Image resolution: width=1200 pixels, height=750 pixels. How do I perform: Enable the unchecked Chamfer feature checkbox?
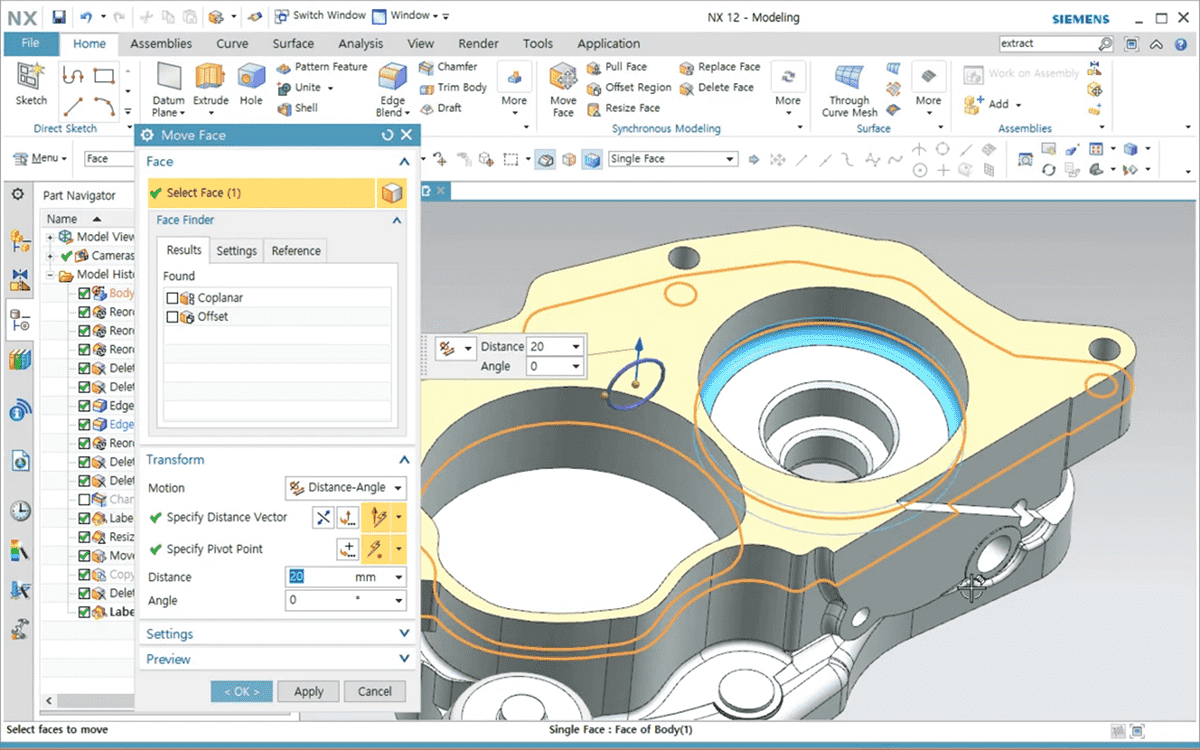click(84, 499)
